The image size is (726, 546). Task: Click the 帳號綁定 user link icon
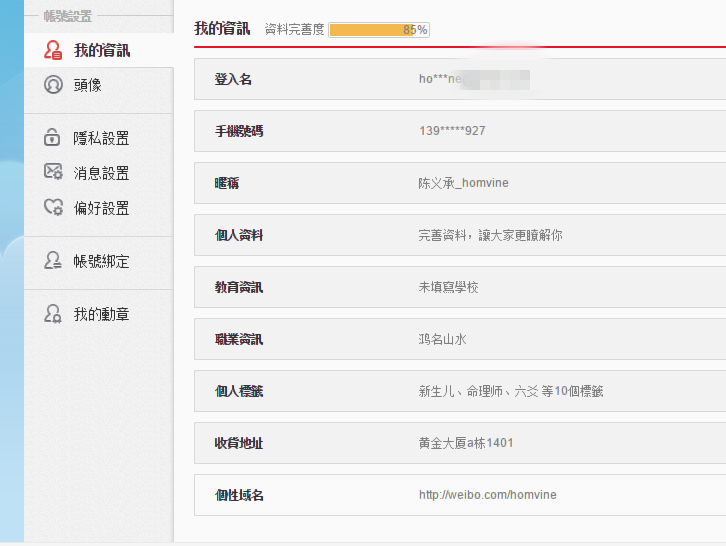[54, 261]
